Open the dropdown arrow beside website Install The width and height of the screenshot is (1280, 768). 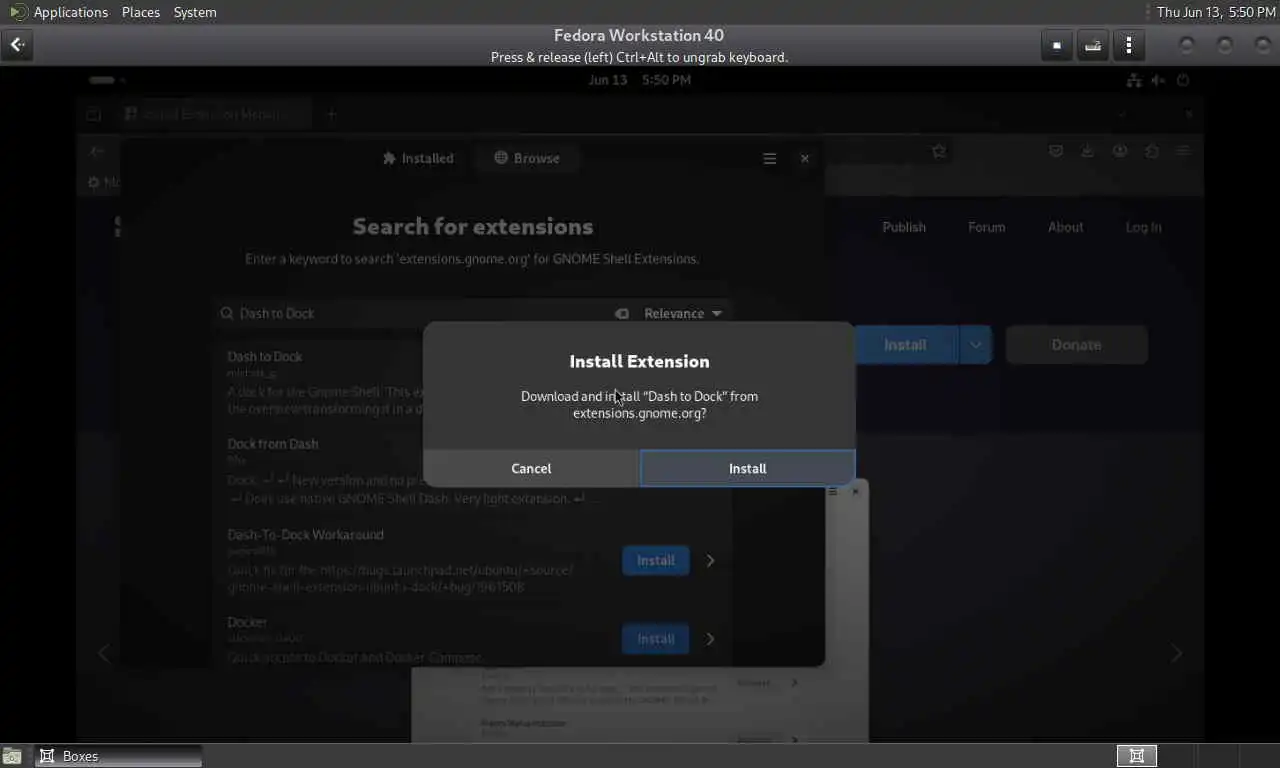point(976,344)
